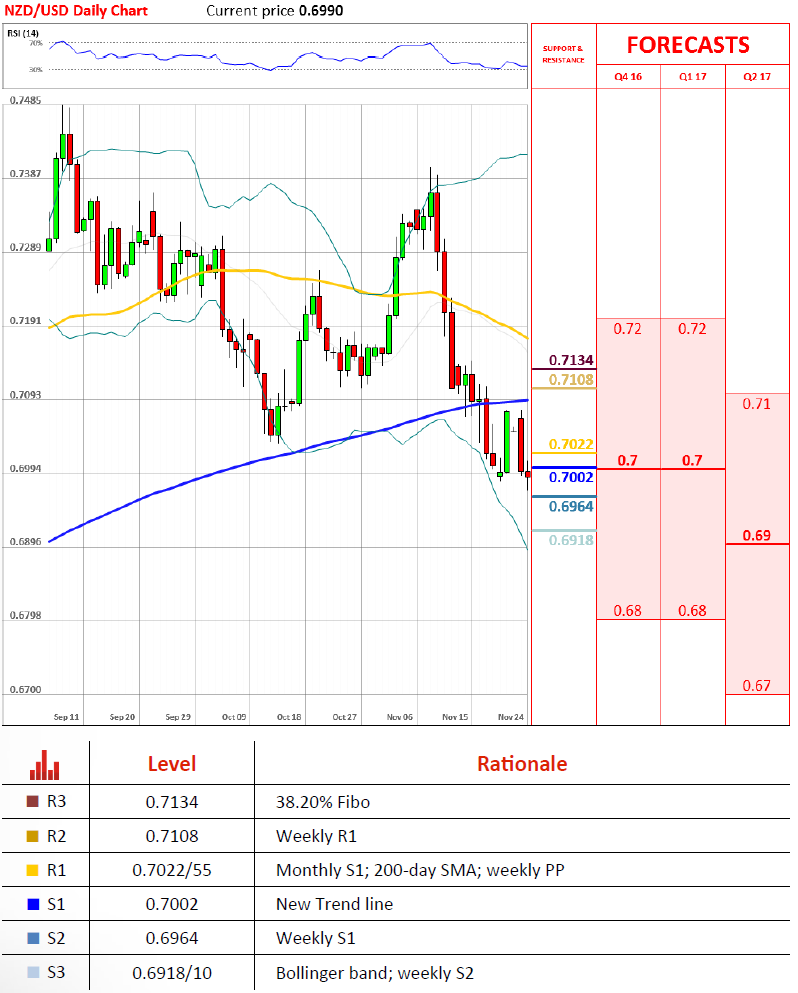Click the R2 ochre color swatch
Image resolution: width=798 pixels, height=993 pixels.
(x=32, y=836)
